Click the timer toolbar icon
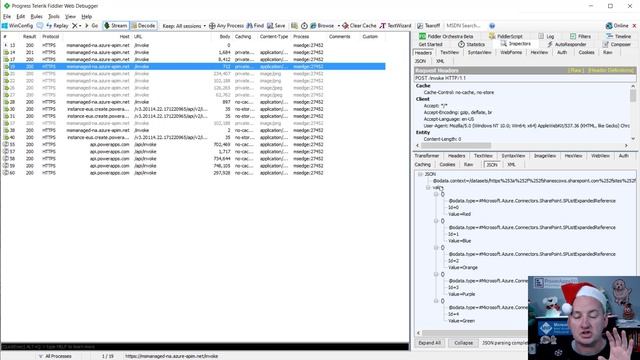The height and width of the screenshot is (360, 640). tap(304, 25)
